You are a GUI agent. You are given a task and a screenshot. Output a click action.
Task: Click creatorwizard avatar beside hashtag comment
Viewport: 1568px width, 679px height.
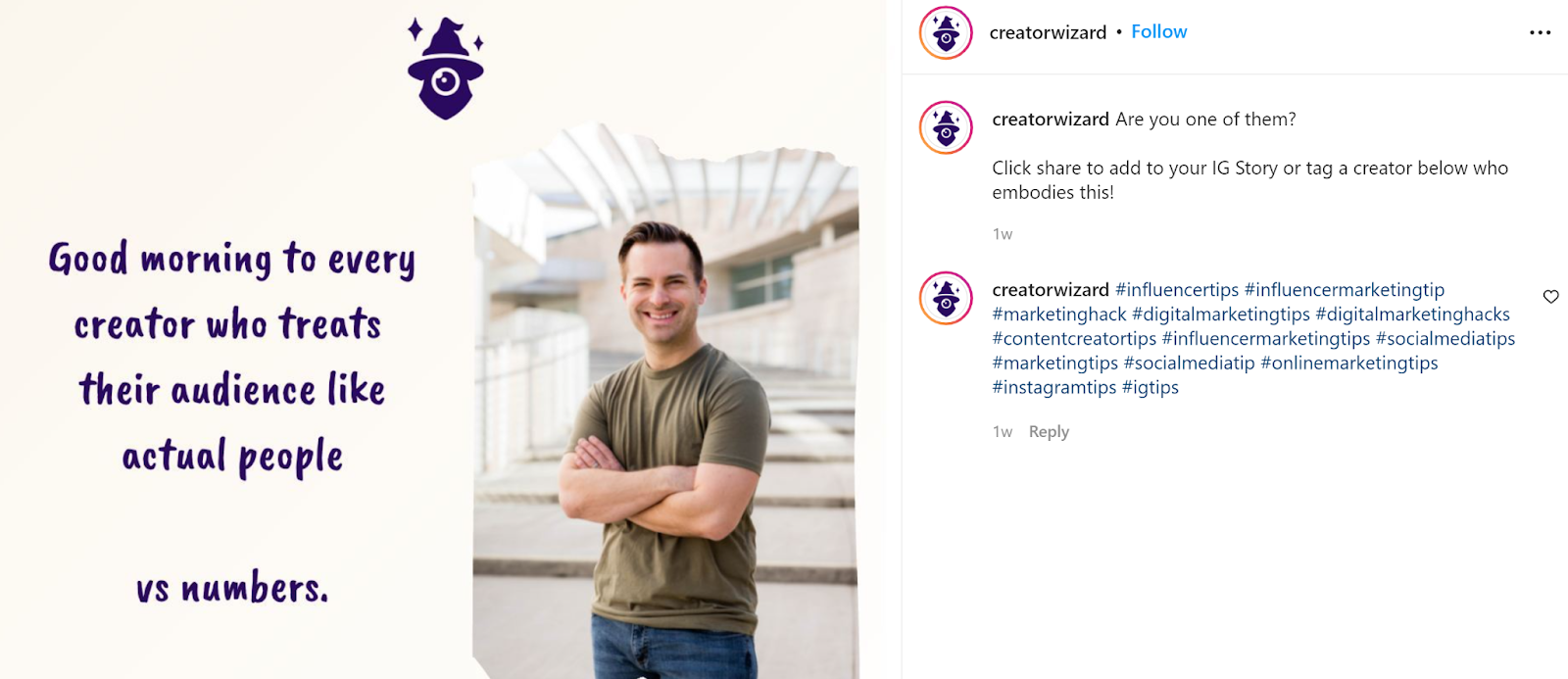946,298
